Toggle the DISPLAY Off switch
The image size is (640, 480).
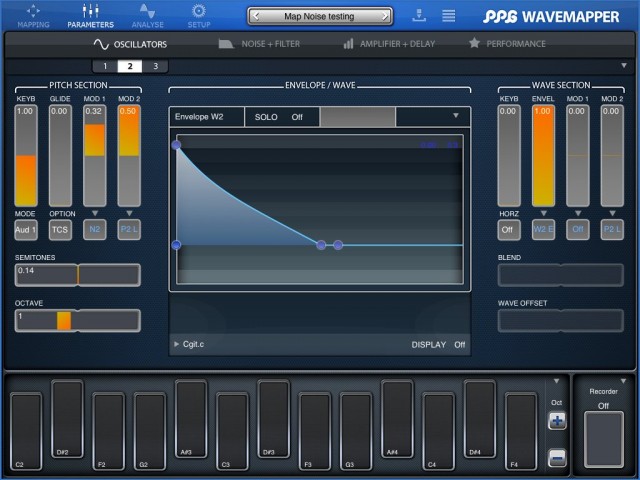pos(439,345)
